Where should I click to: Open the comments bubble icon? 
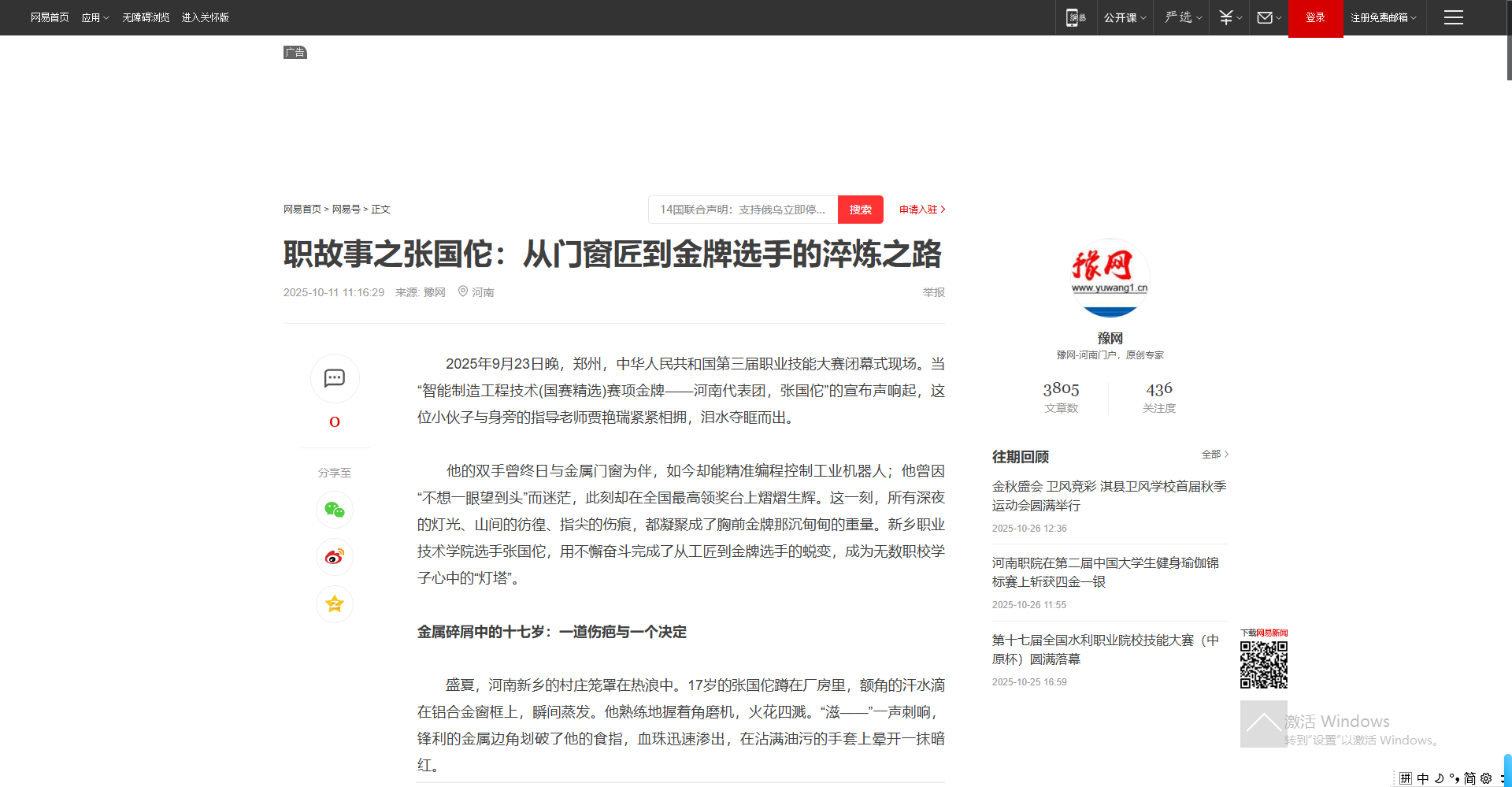335,378
